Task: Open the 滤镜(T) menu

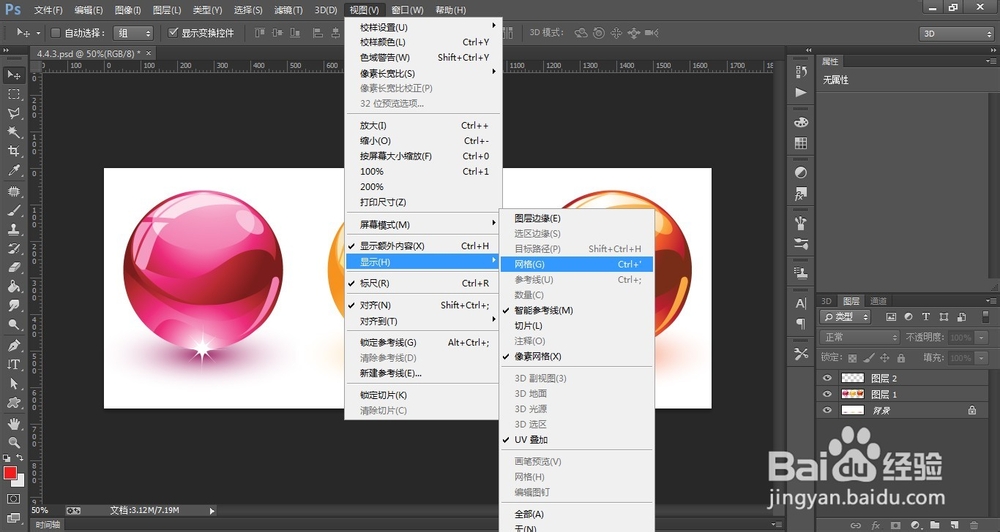Action: [288, 10]
